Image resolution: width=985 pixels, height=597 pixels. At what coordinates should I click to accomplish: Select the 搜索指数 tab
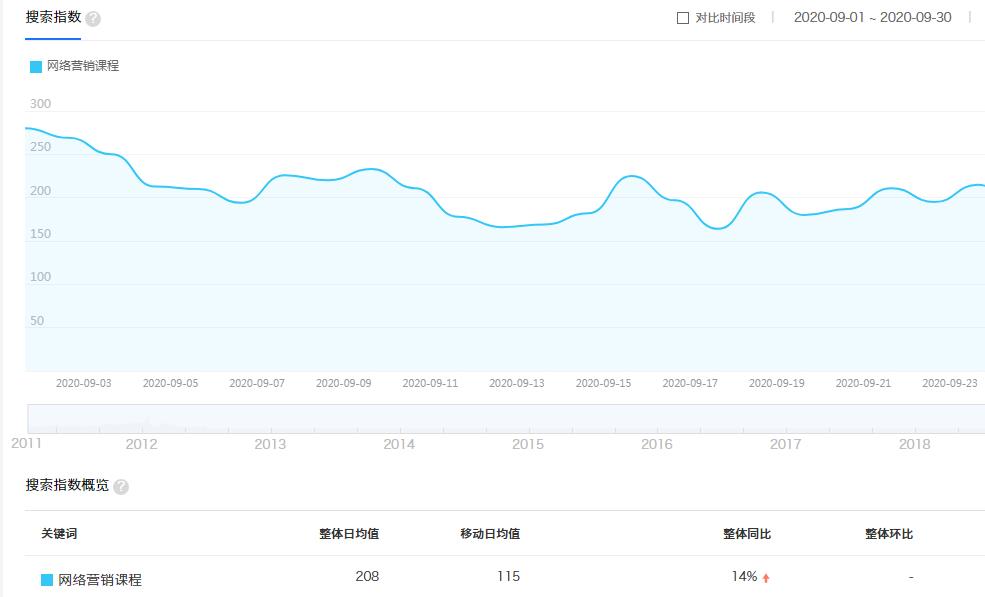coord(53,18)
